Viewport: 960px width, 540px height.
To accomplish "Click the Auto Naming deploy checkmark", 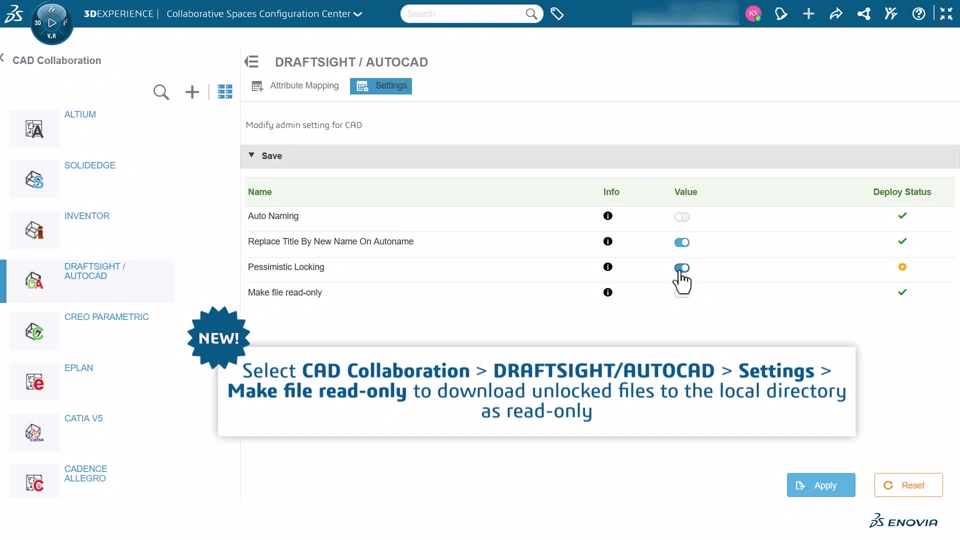I will (x=902, y=216).
